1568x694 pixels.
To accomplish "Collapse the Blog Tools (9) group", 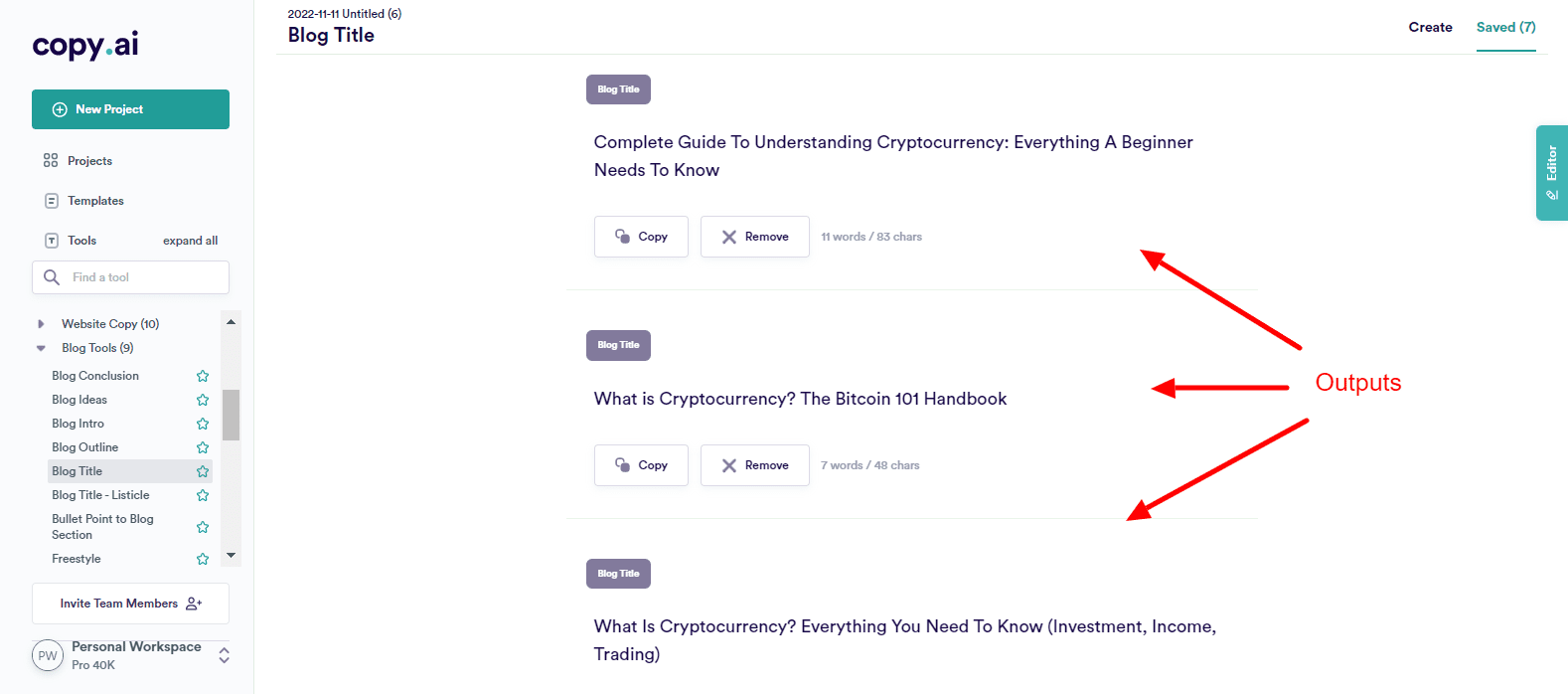I will (x=41, y=348).
